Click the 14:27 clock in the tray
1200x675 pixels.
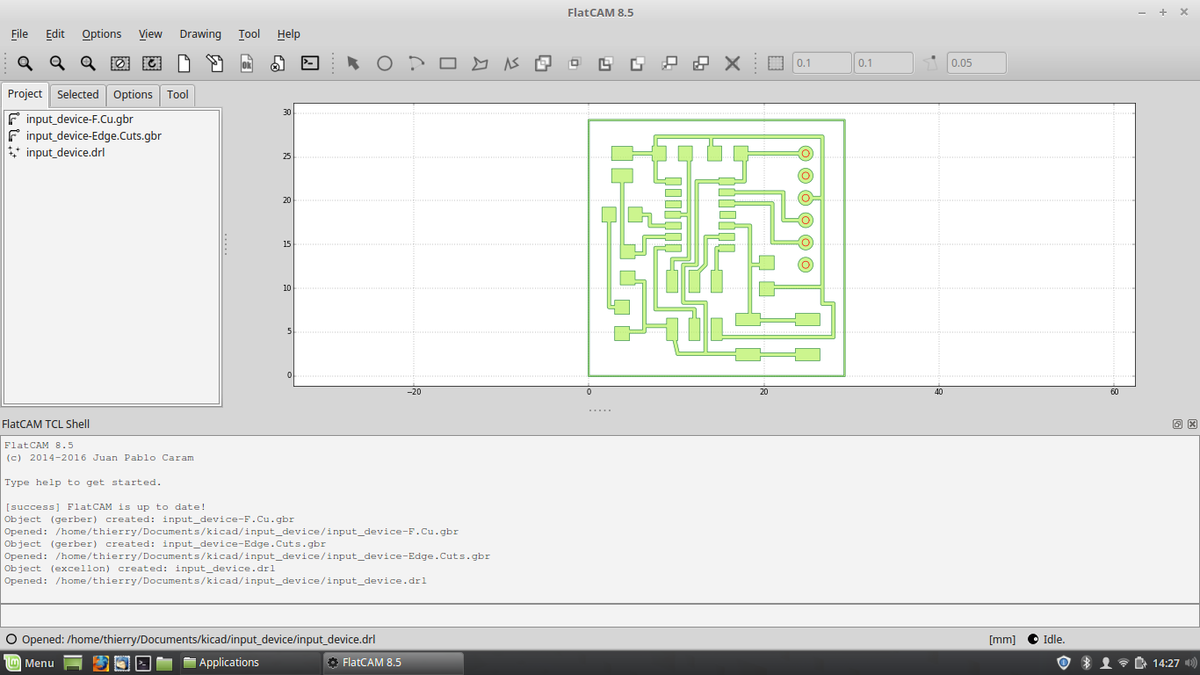[x=1166, y=663]
